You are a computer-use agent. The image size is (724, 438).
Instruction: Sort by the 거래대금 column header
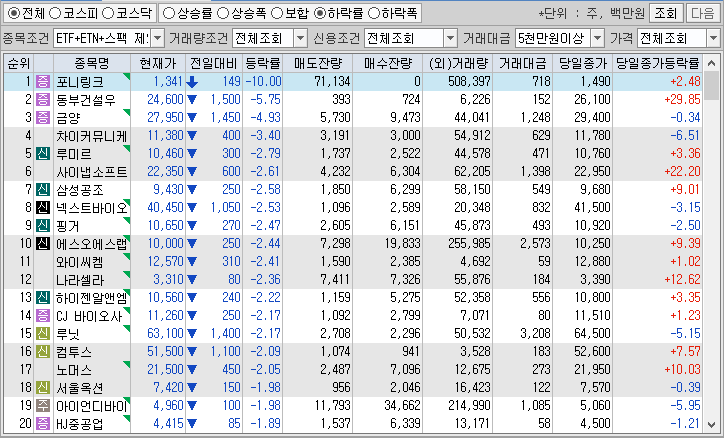522,63
